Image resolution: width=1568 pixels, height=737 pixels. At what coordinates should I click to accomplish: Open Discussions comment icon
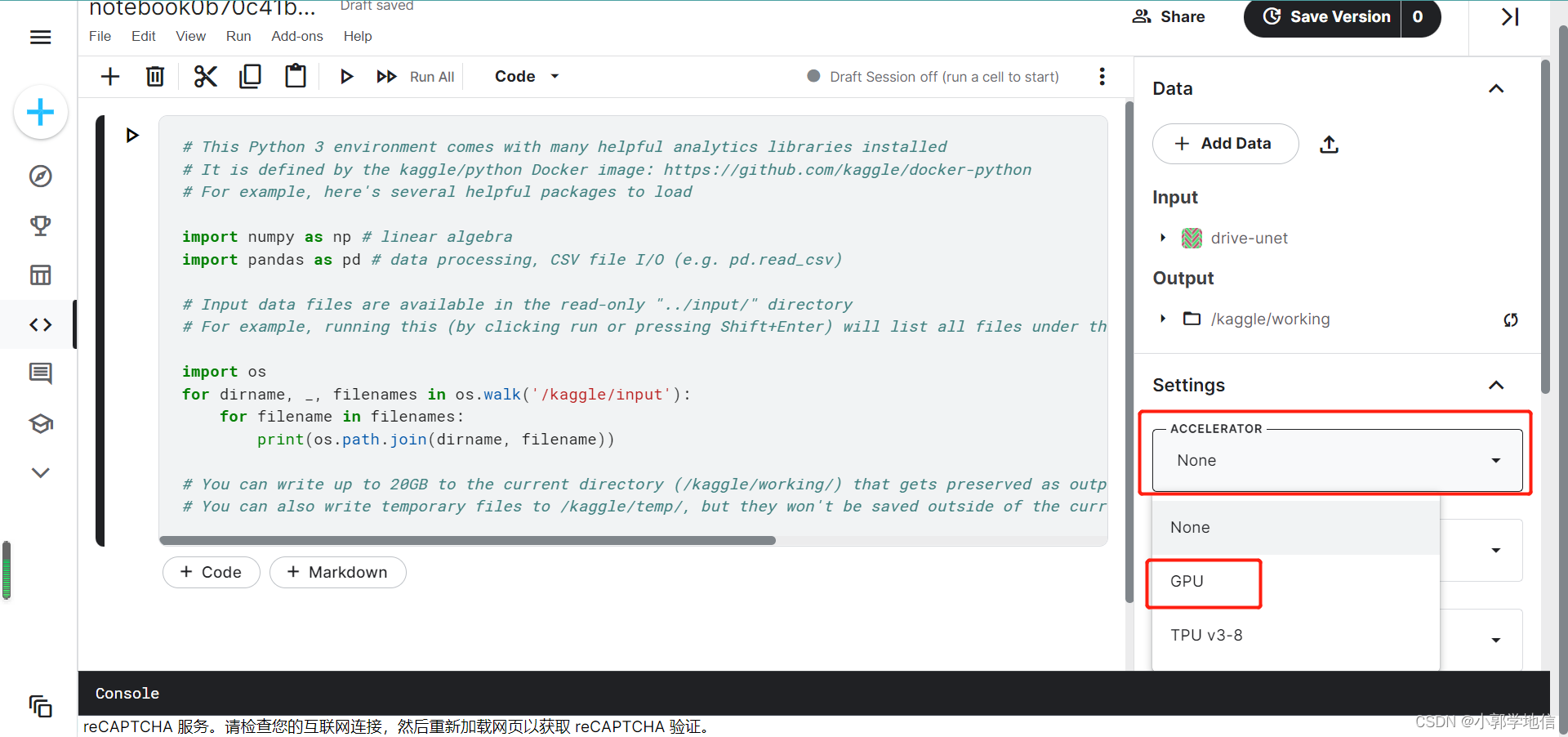(40, 373)
